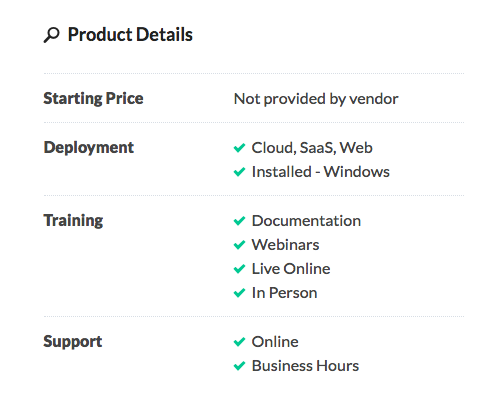Screen dimensions: 480x415
Task: Click the checkmark icon next to Webinars
Action: [239, 245]
